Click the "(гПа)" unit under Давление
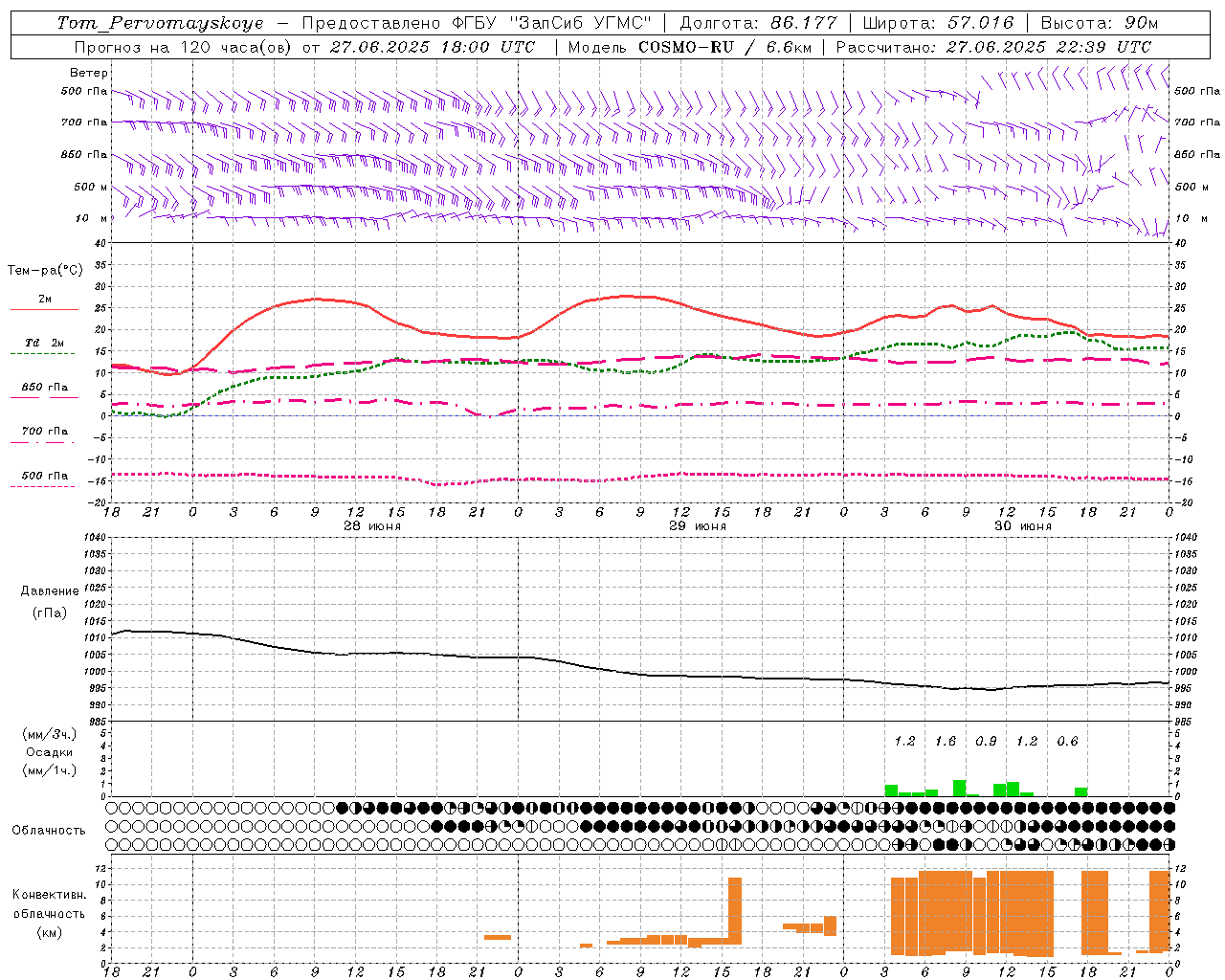Image resolution: width=1225 pixels, height=980 pixels. click(50, 613)
